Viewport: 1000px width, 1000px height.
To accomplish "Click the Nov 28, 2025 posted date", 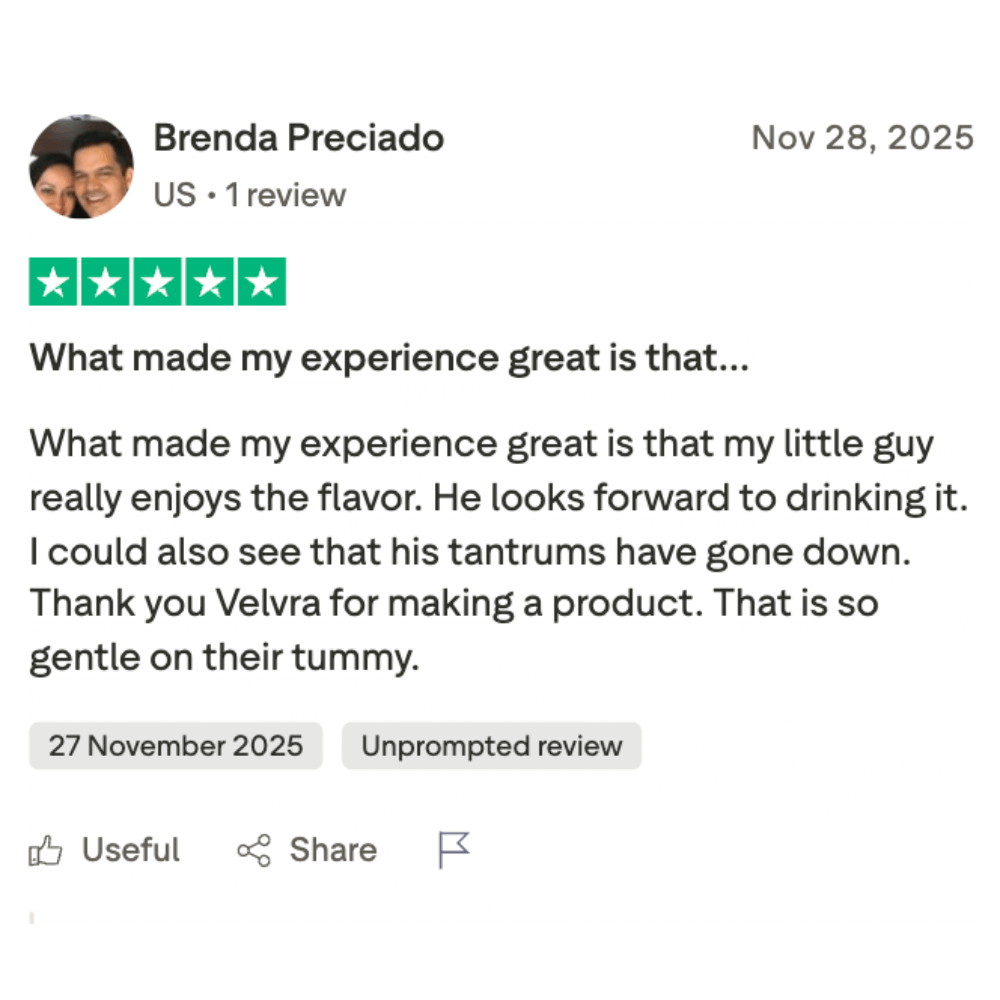I will point(862,137).
